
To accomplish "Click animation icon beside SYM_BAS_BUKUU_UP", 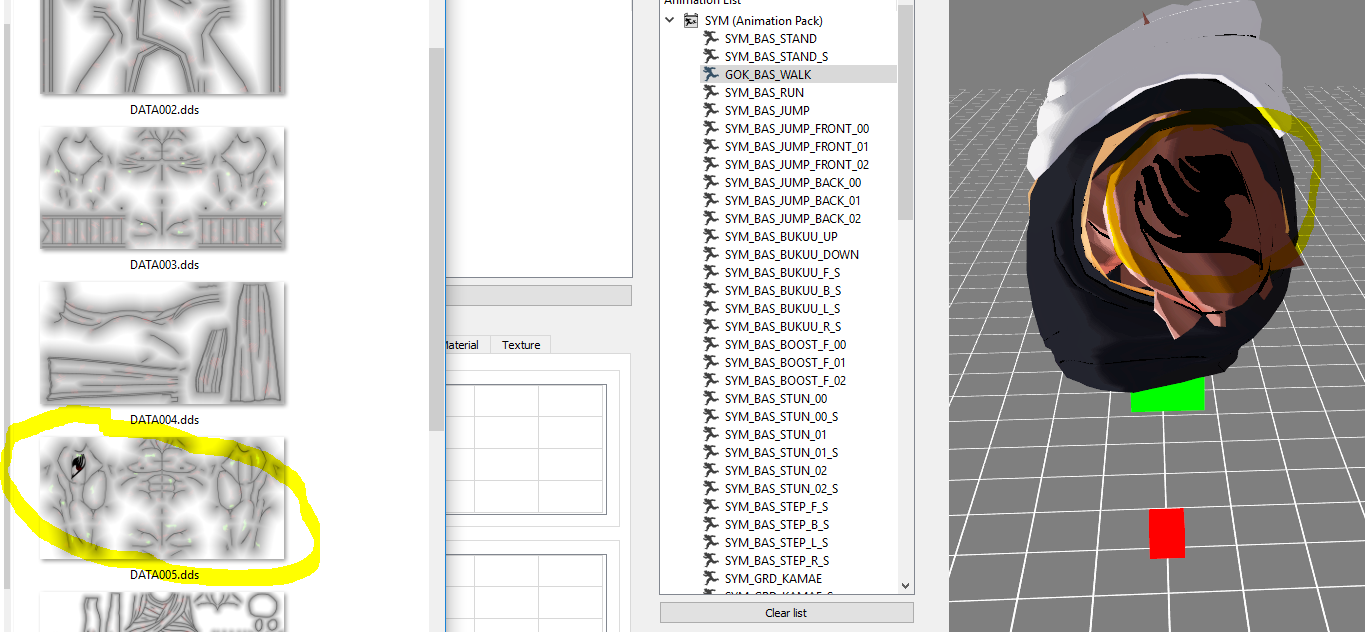I will (712, 236).
